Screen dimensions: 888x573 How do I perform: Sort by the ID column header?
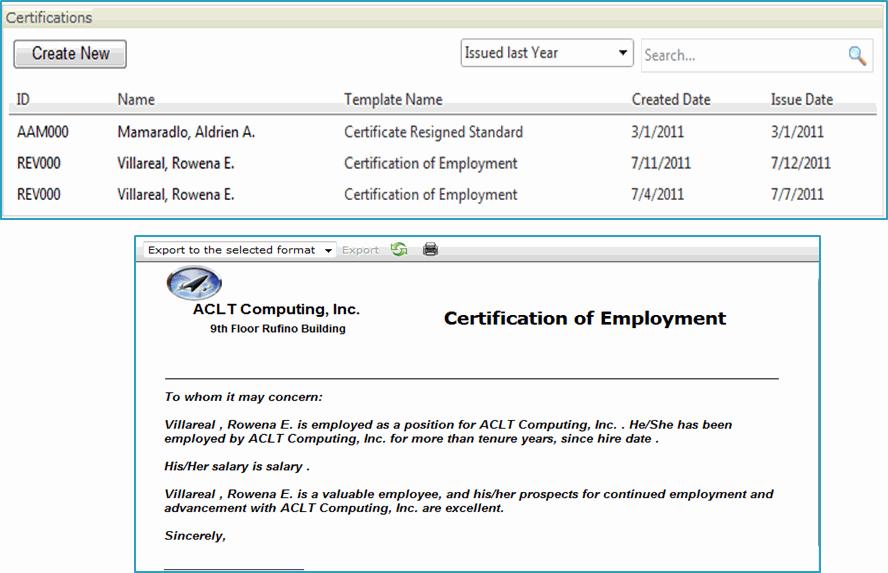coord(23,100)
